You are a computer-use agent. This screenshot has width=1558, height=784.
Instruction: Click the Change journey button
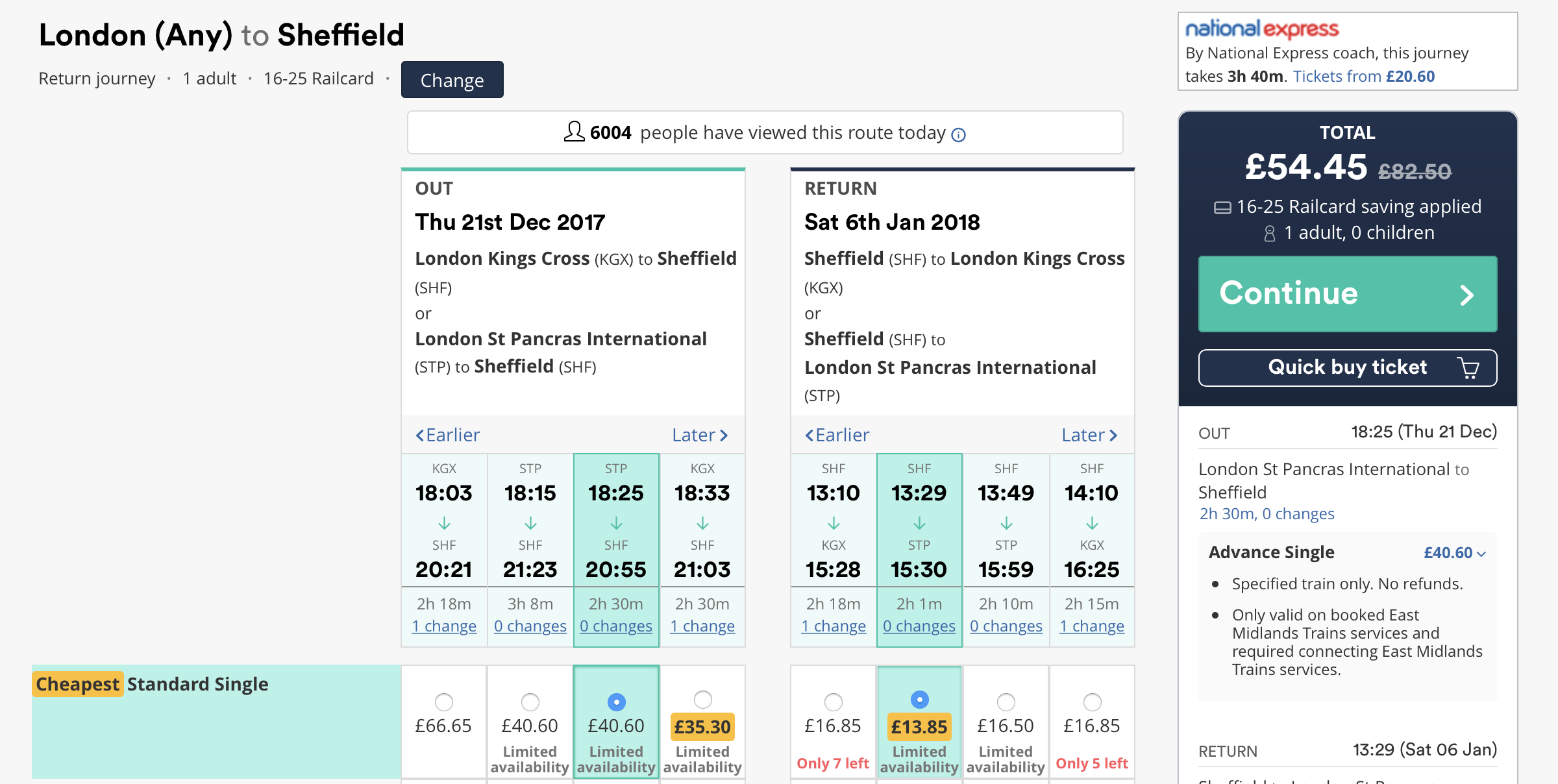pos(452,80)
